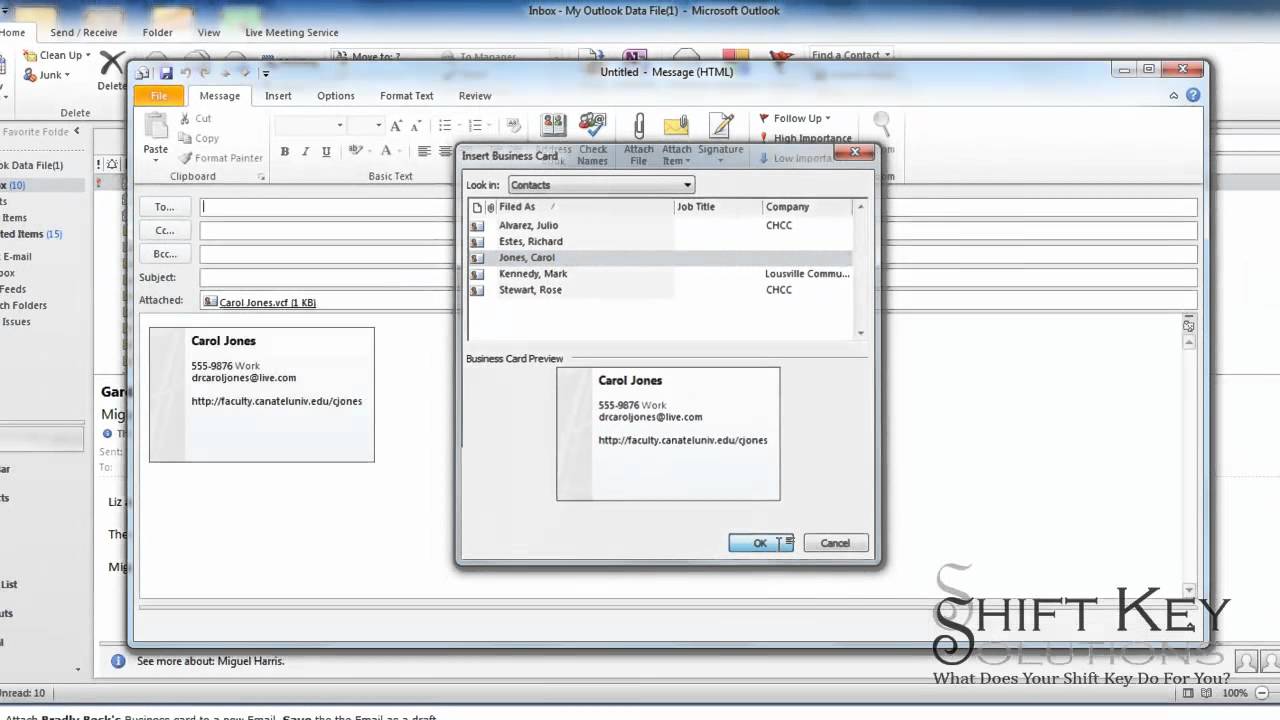This screenshot has width=1280, height=720.
Task: Cancel the Insert Business Card dialog
Action: [x=835, y=543]
